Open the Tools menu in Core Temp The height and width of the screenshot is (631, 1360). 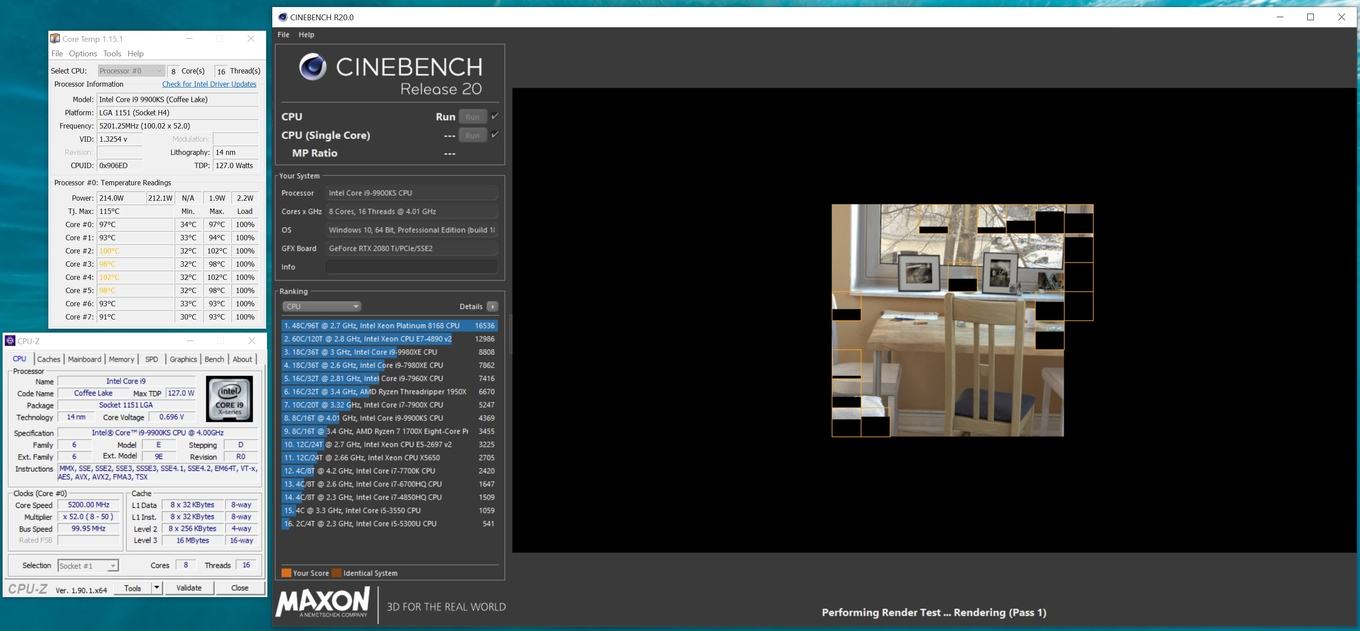tap(112, 54)
